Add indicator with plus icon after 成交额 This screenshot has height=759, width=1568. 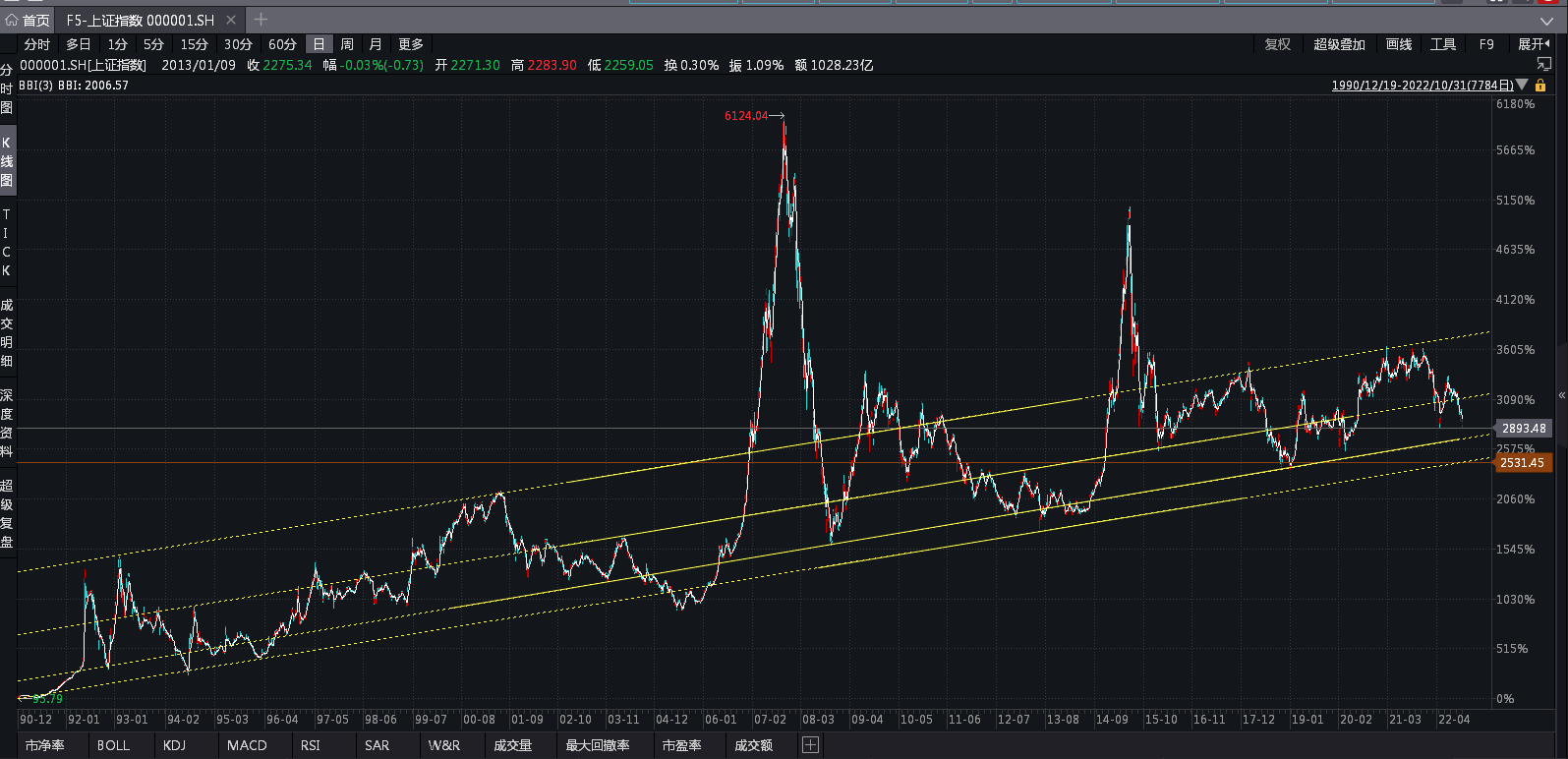pyautogui.click(x=810, y=745)
